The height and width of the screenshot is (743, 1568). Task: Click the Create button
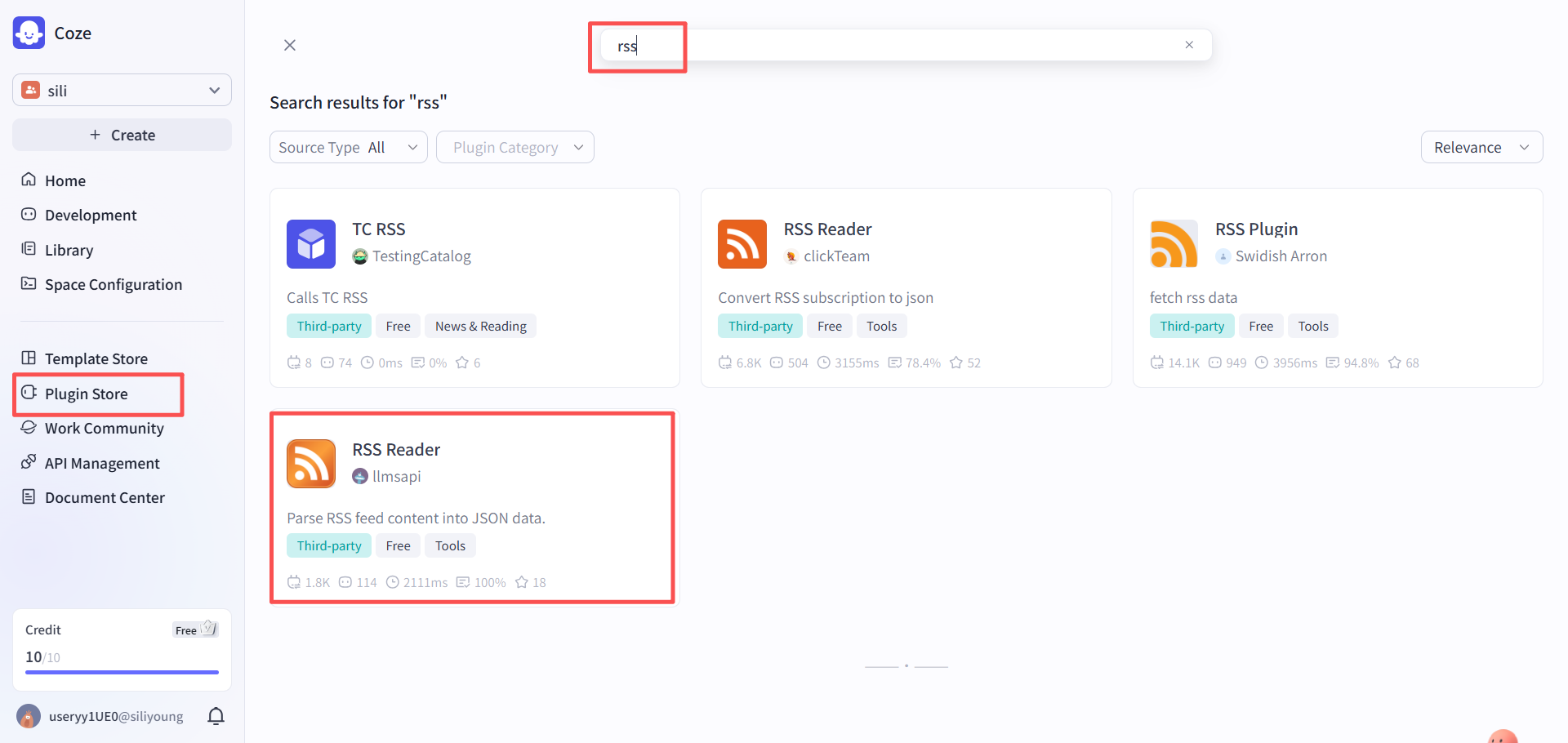[x=122, y=135]
